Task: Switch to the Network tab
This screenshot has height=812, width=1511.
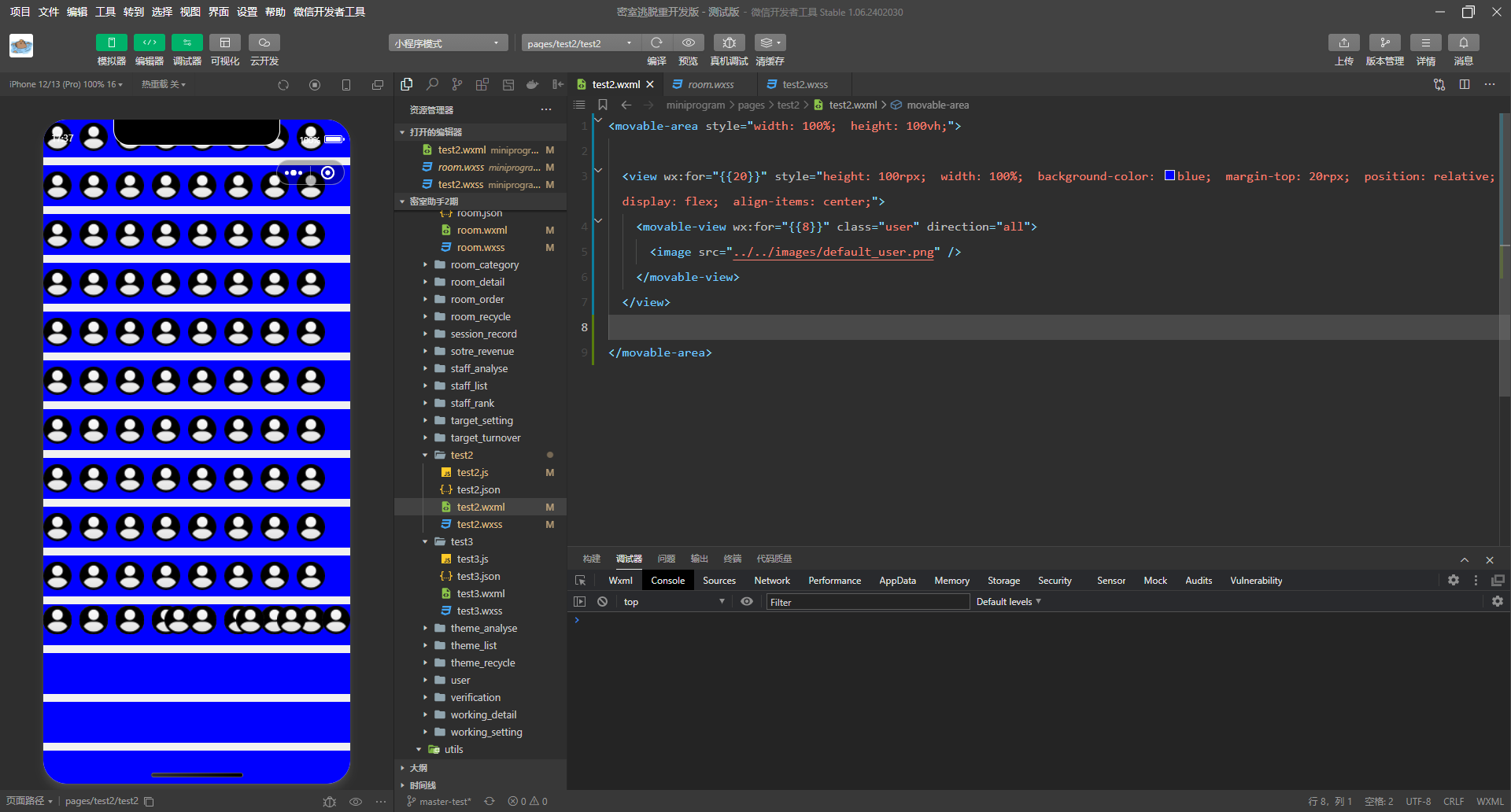Action: click(x=771, y=581)
